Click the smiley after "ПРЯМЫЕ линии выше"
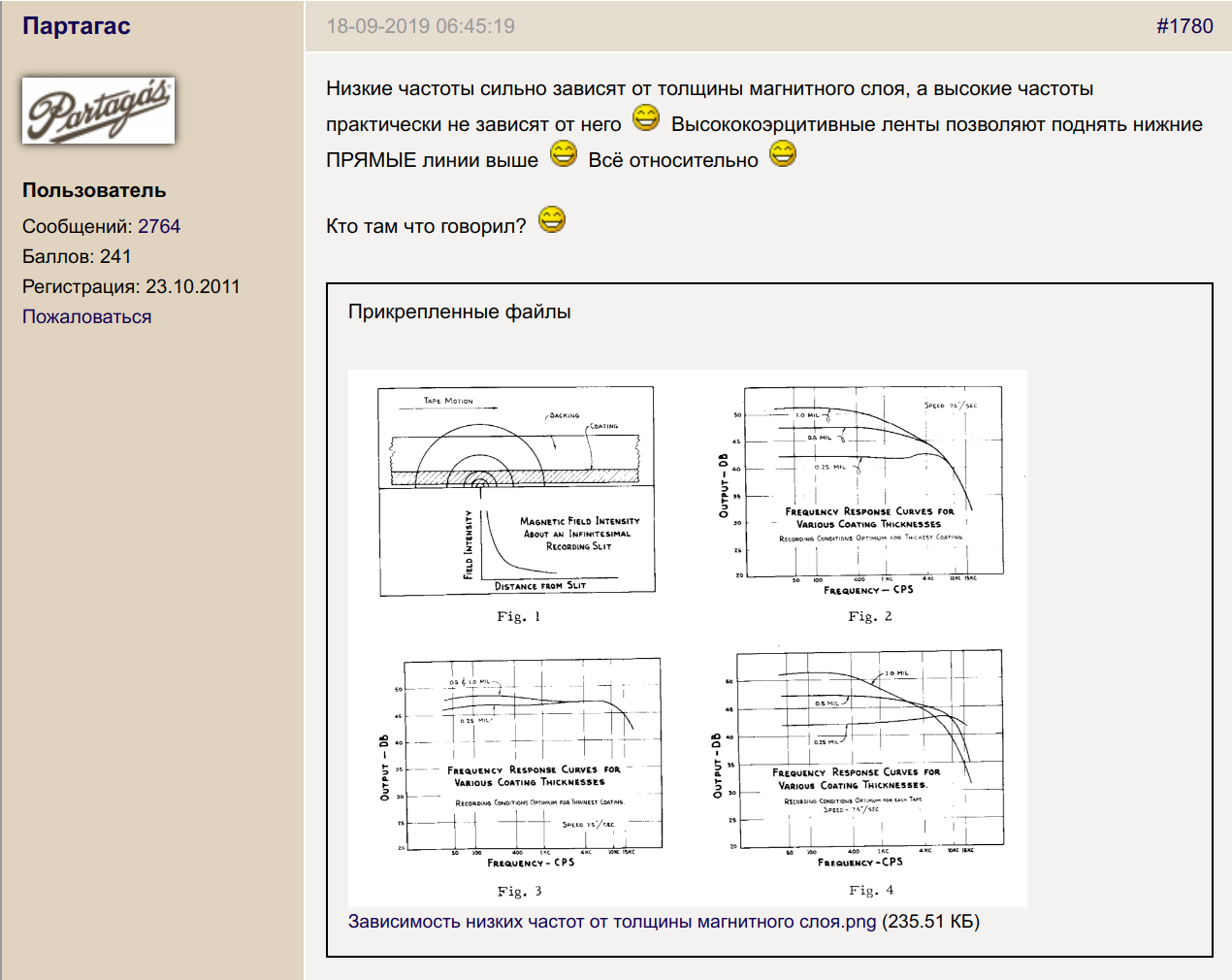Viewport: 1232px width, 980px height. [564, 154]
